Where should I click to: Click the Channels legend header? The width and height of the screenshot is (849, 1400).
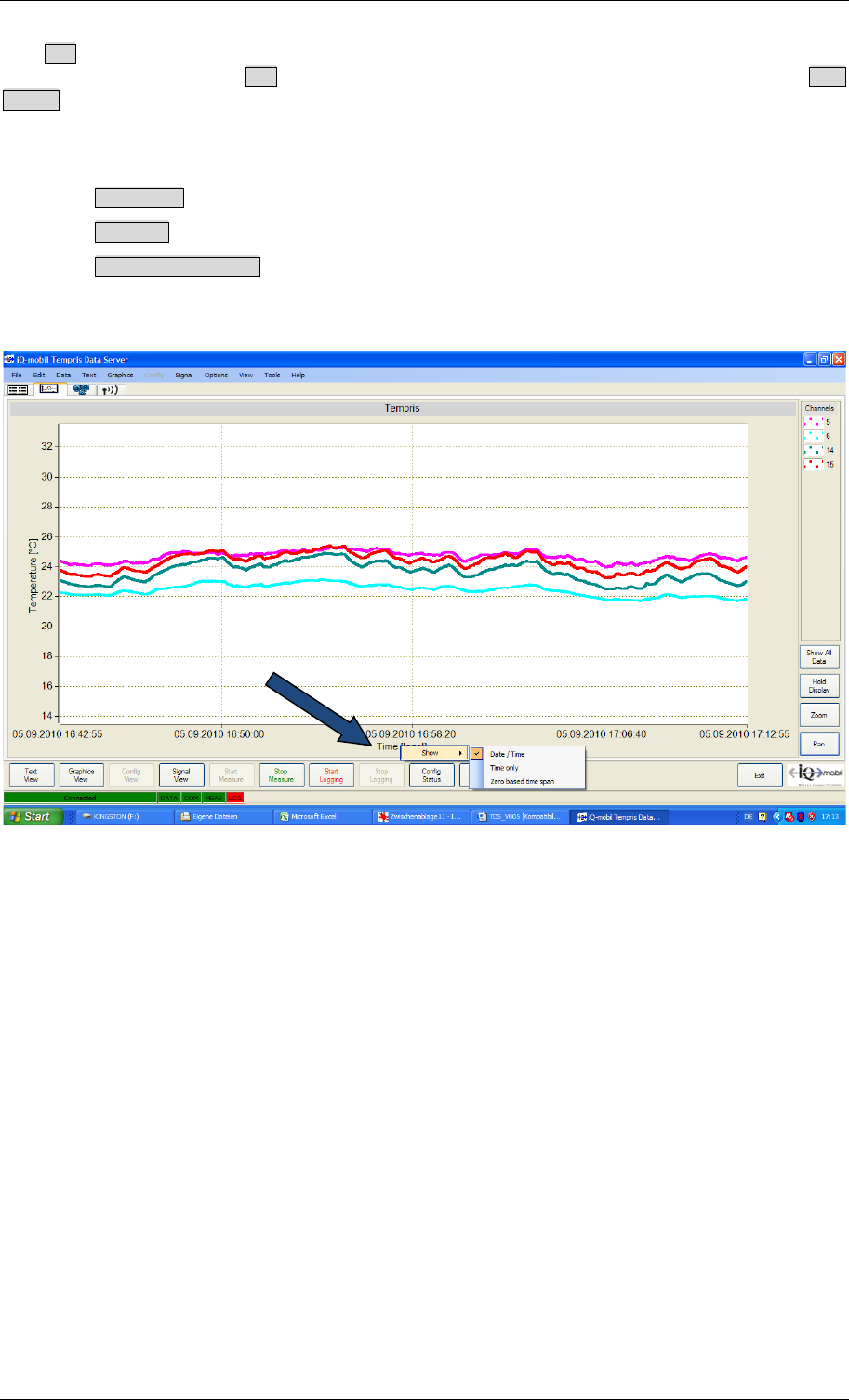click(x=819, y=408)
